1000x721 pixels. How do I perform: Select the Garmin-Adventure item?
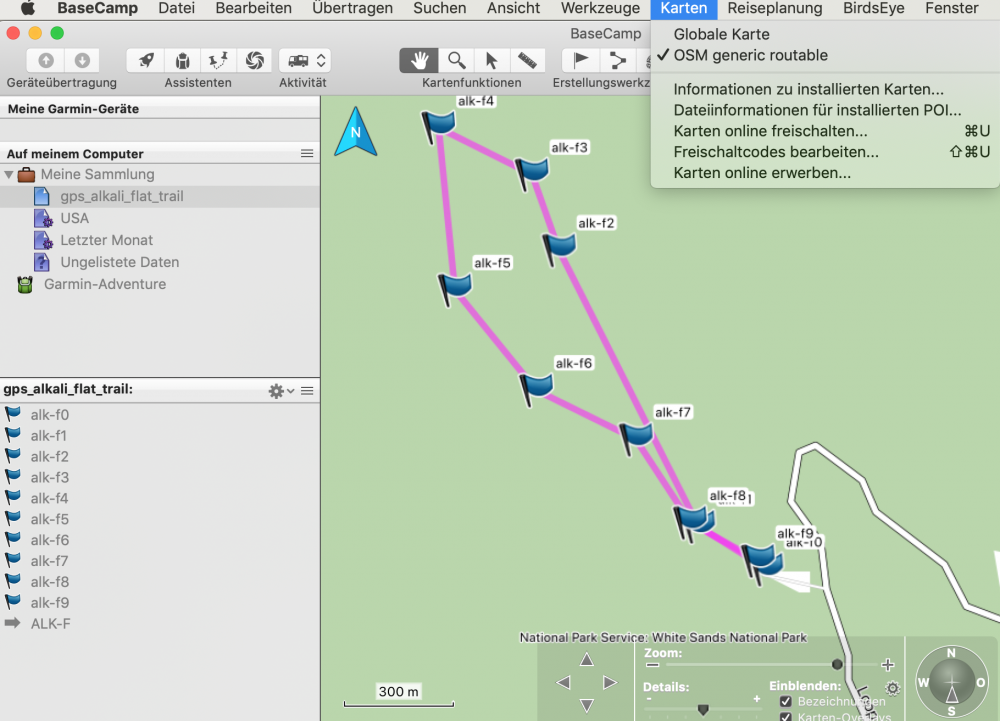tap(159, 284)
